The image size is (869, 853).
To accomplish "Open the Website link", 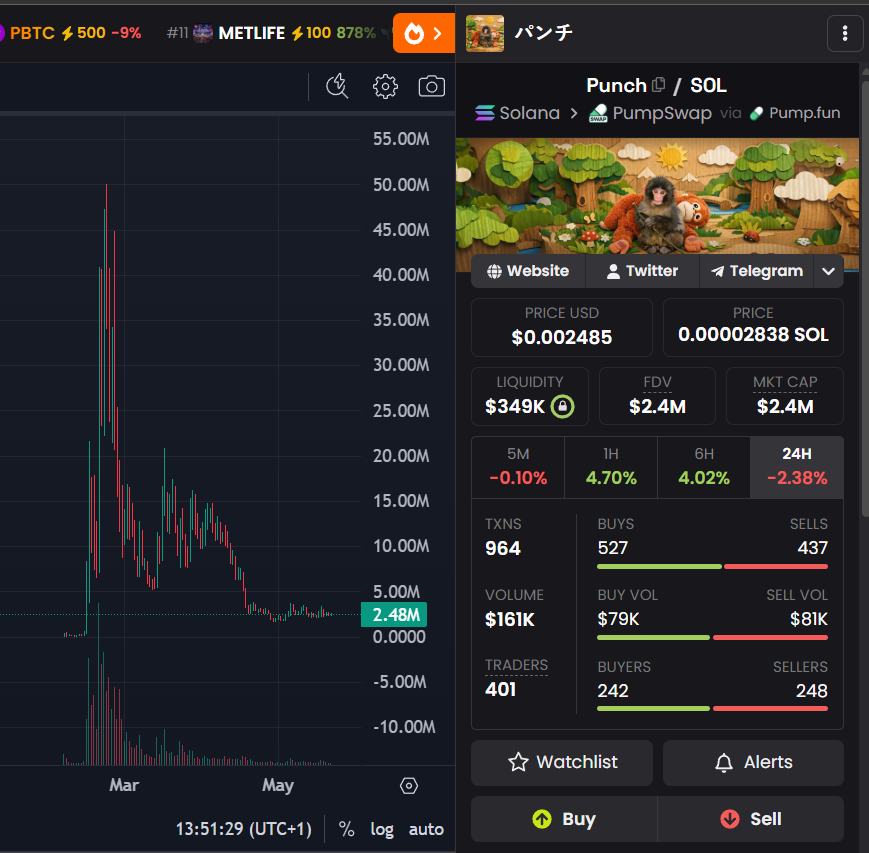I will [528, 271].
